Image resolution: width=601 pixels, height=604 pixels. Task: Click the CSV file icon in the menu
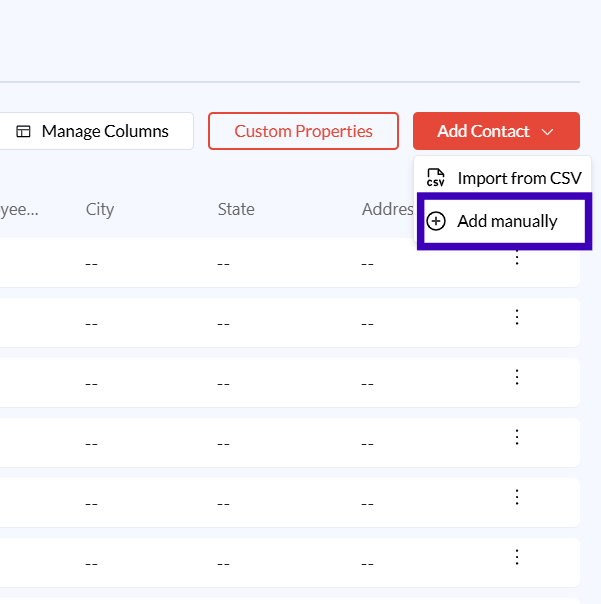[x=436, y=178]
